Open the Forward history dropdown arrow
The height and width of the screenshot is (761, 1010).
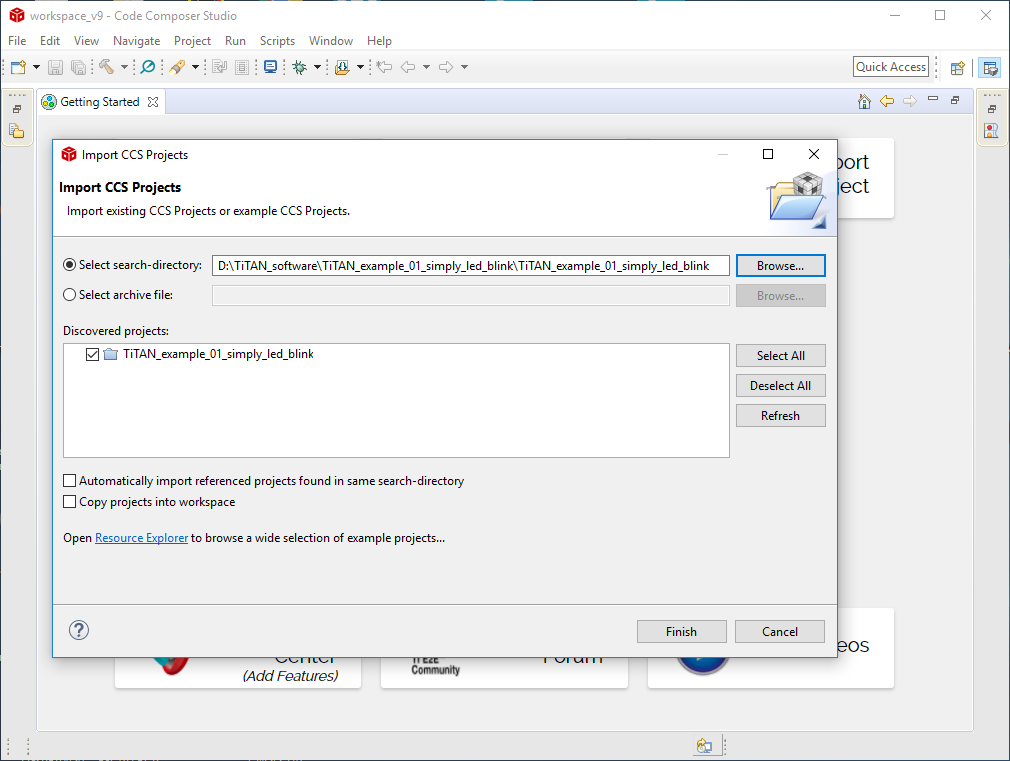tap(464, 67)
